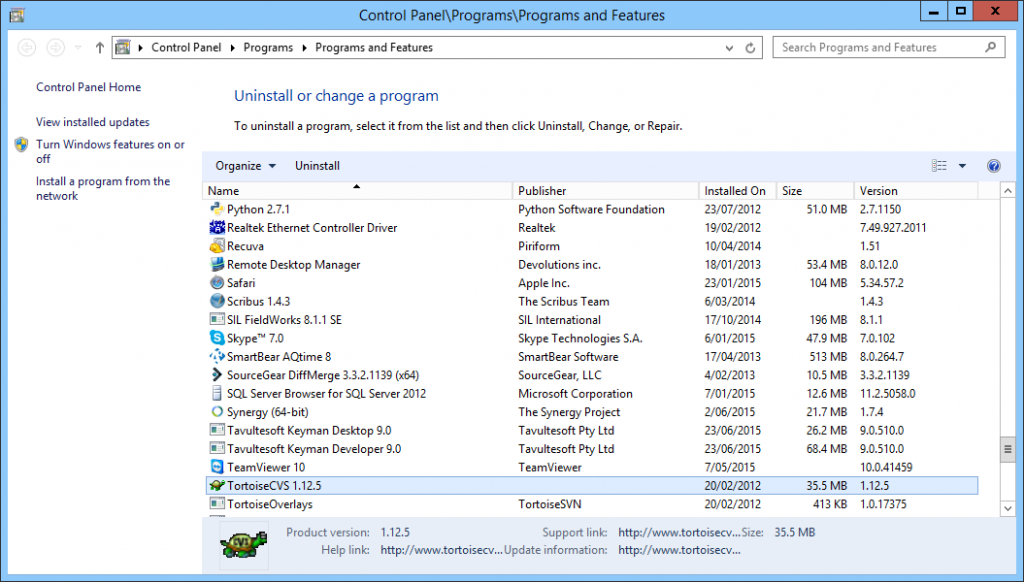The width and height of the screenshot is (1024, 582).
Task: Sort the list by Version column
Action: [916, 191]
